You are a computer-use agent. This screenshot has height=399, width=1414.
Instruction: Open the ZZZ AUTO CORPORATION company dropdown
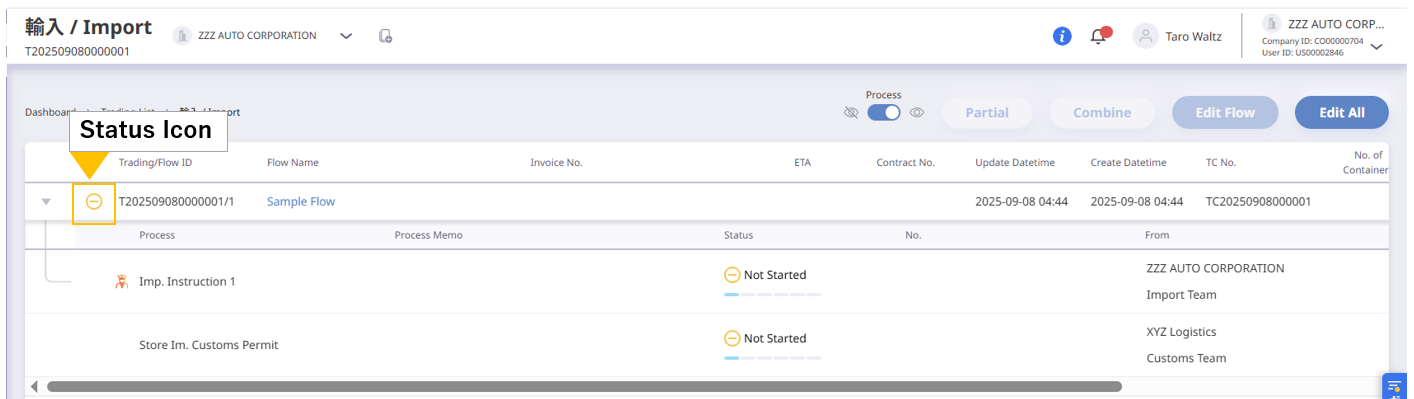tap(346, 36)
